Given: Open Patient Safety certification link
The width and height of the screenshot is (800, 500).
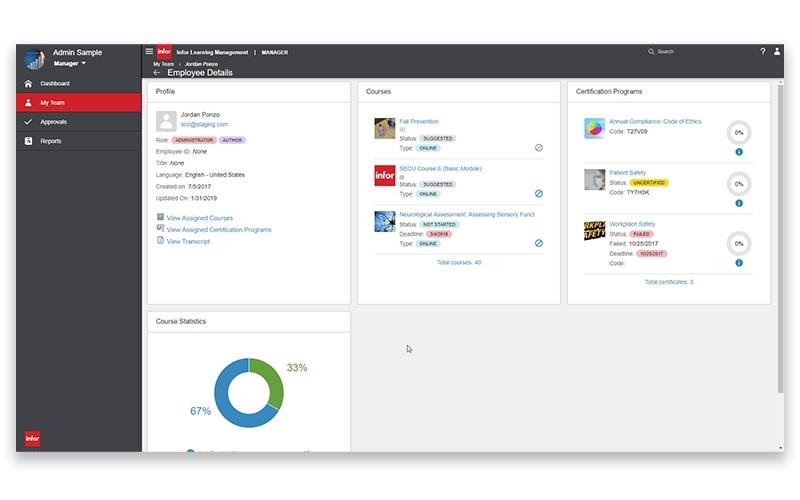Looking at the screenshot, I should 627,172.
